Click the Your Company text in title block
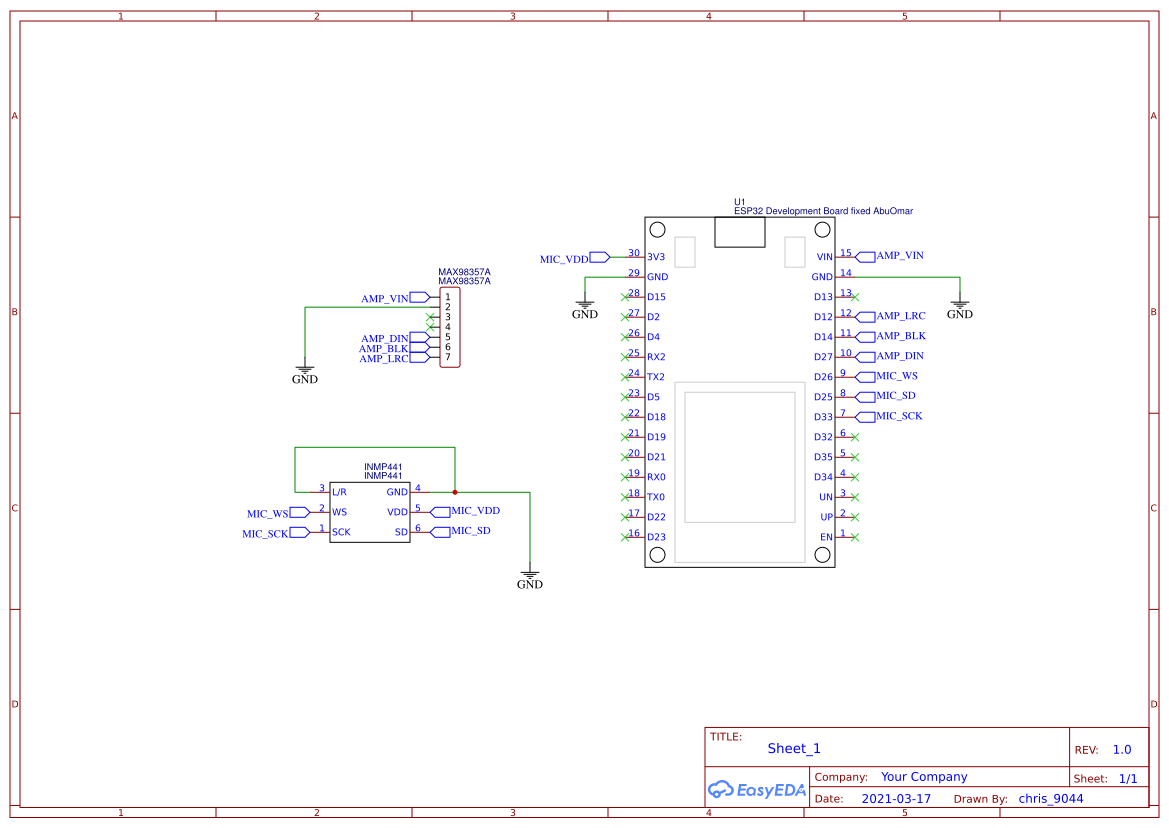The image size is (1169, 828). [x=923, y=776]
